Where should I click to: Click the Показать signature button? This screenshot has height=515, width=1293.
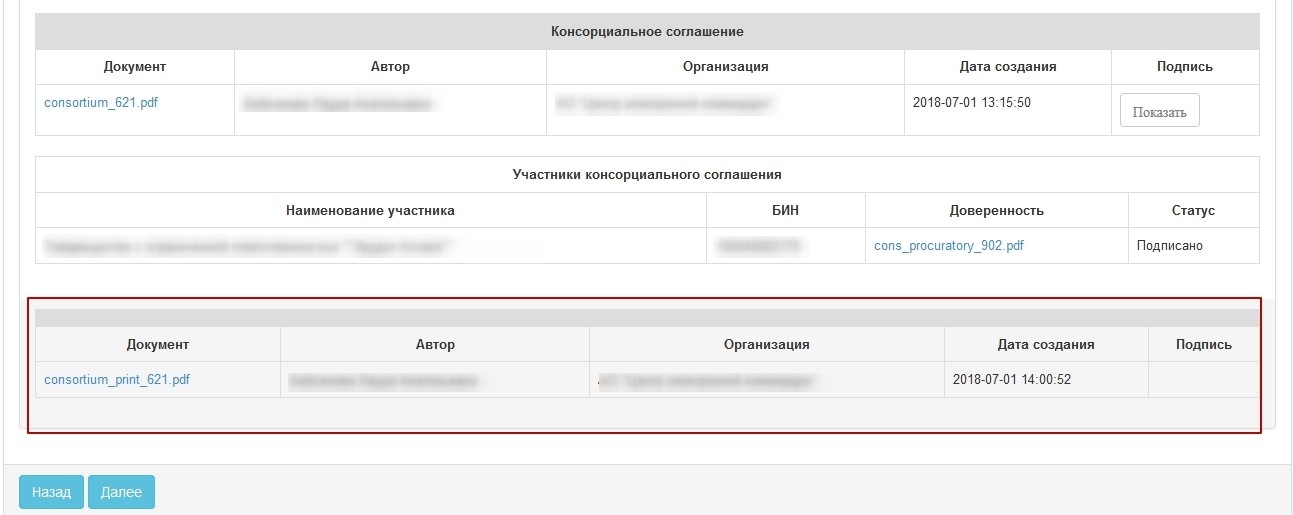tap(1159, 112)
